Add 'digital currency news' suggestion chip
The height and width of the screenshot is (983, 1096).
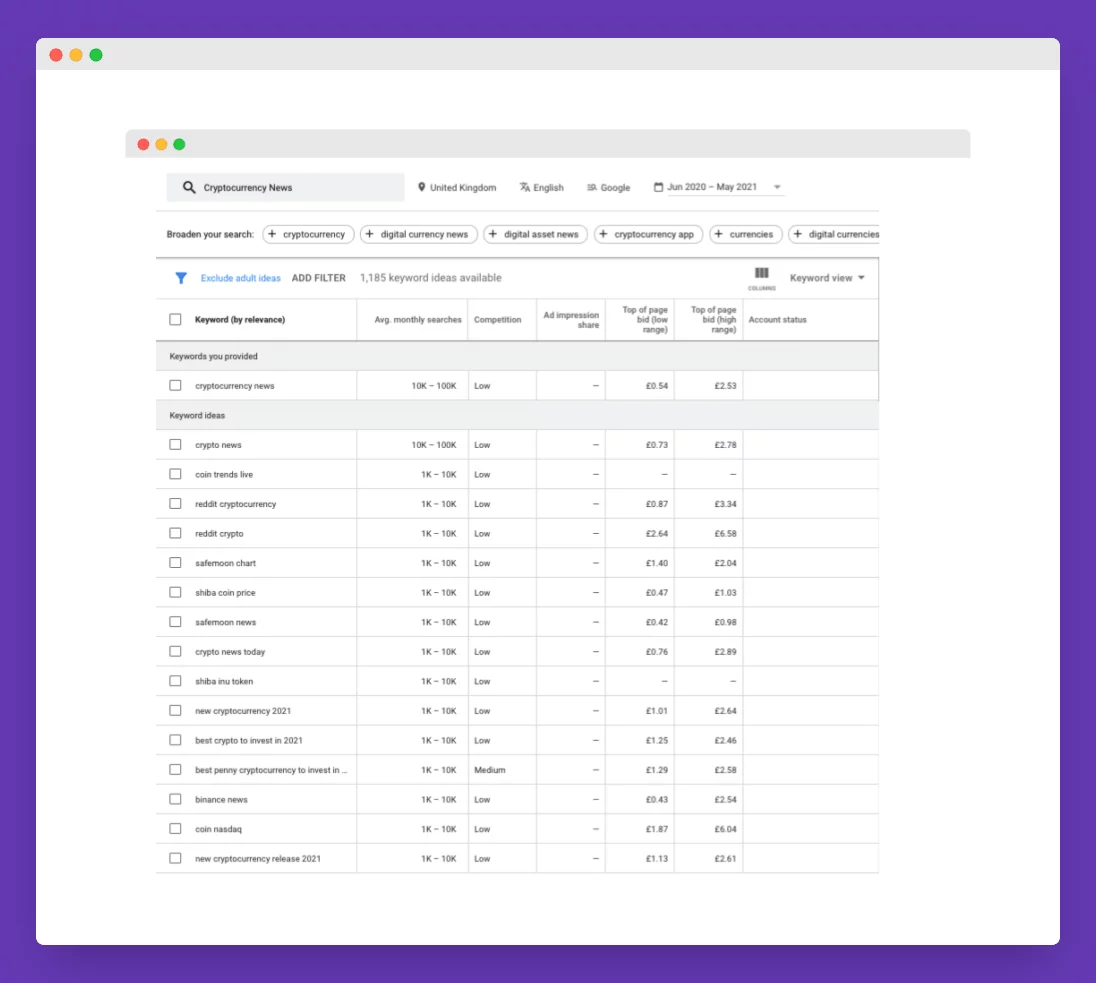click(x=419, y=234)
